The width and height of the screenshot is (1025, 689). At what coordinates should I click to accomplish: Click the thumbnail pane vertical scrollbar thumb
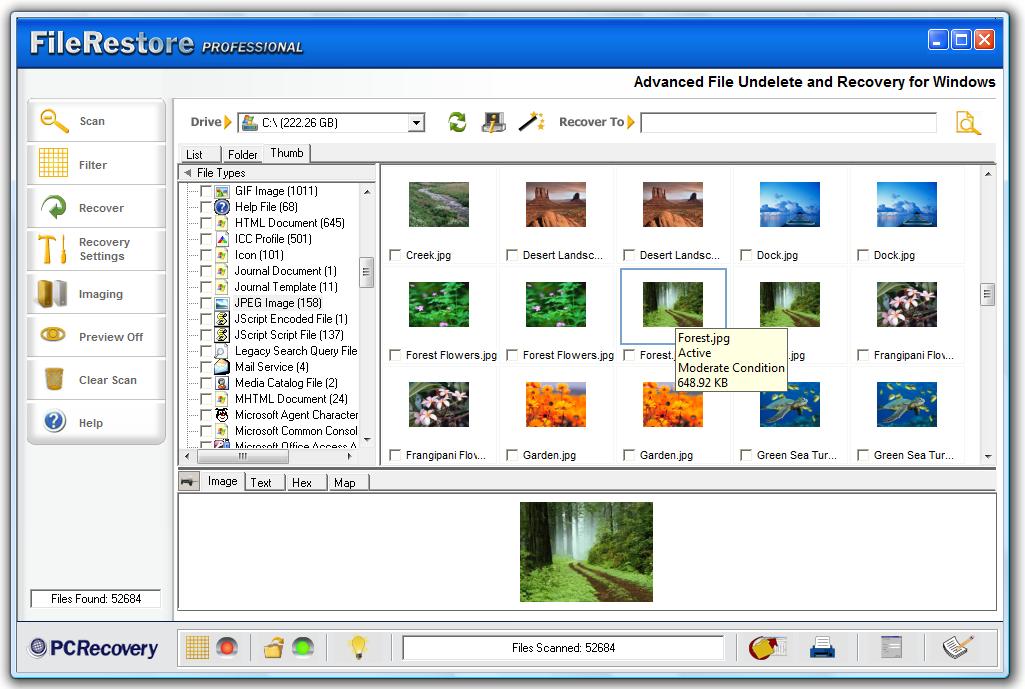point(987,294)
